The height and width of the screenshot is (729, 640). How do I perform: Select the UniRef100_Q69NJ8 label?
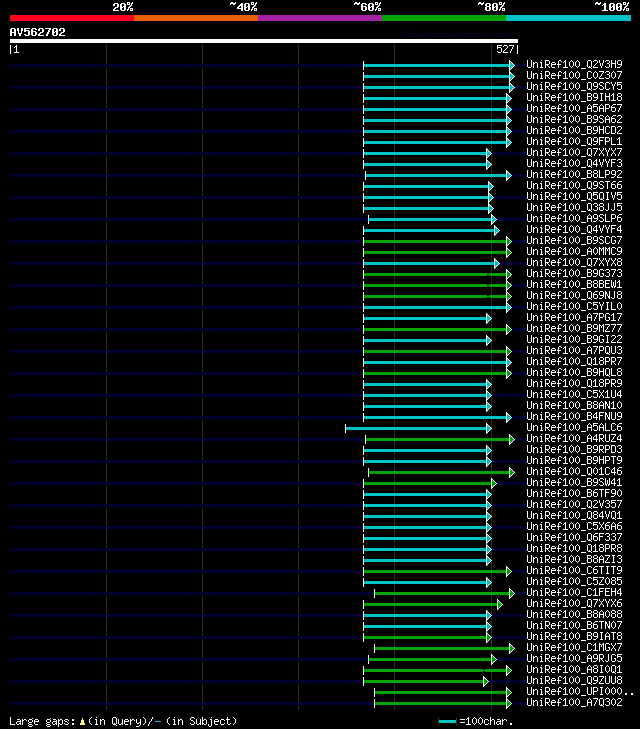point(574,295)
